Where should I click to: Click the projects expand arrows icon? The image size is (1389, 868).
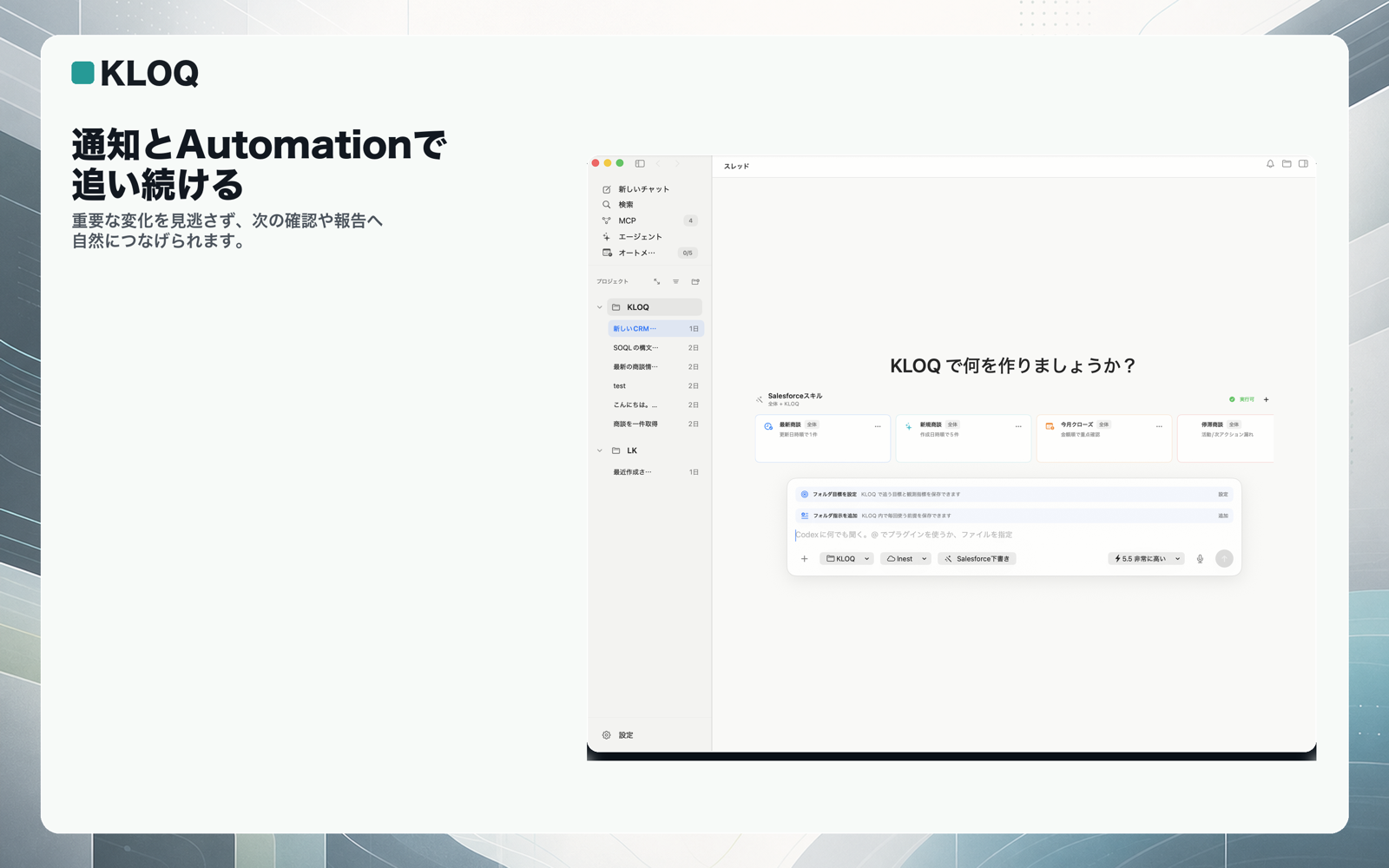(x=657, y=281)
